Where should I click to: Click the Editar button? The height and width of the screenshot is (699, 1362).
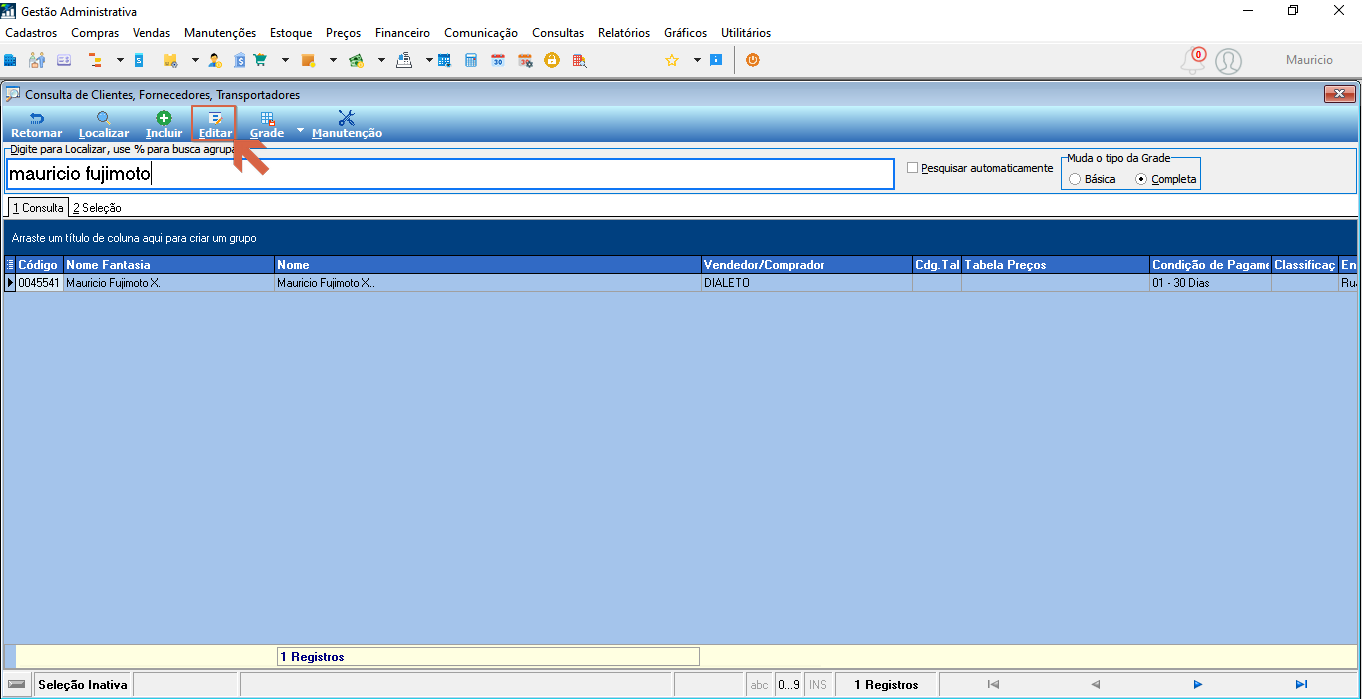(215, 125)
